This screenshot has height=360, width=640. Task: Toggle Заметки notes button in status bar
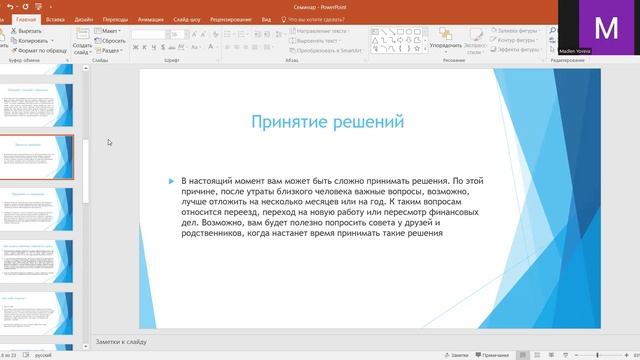[456, 355]
